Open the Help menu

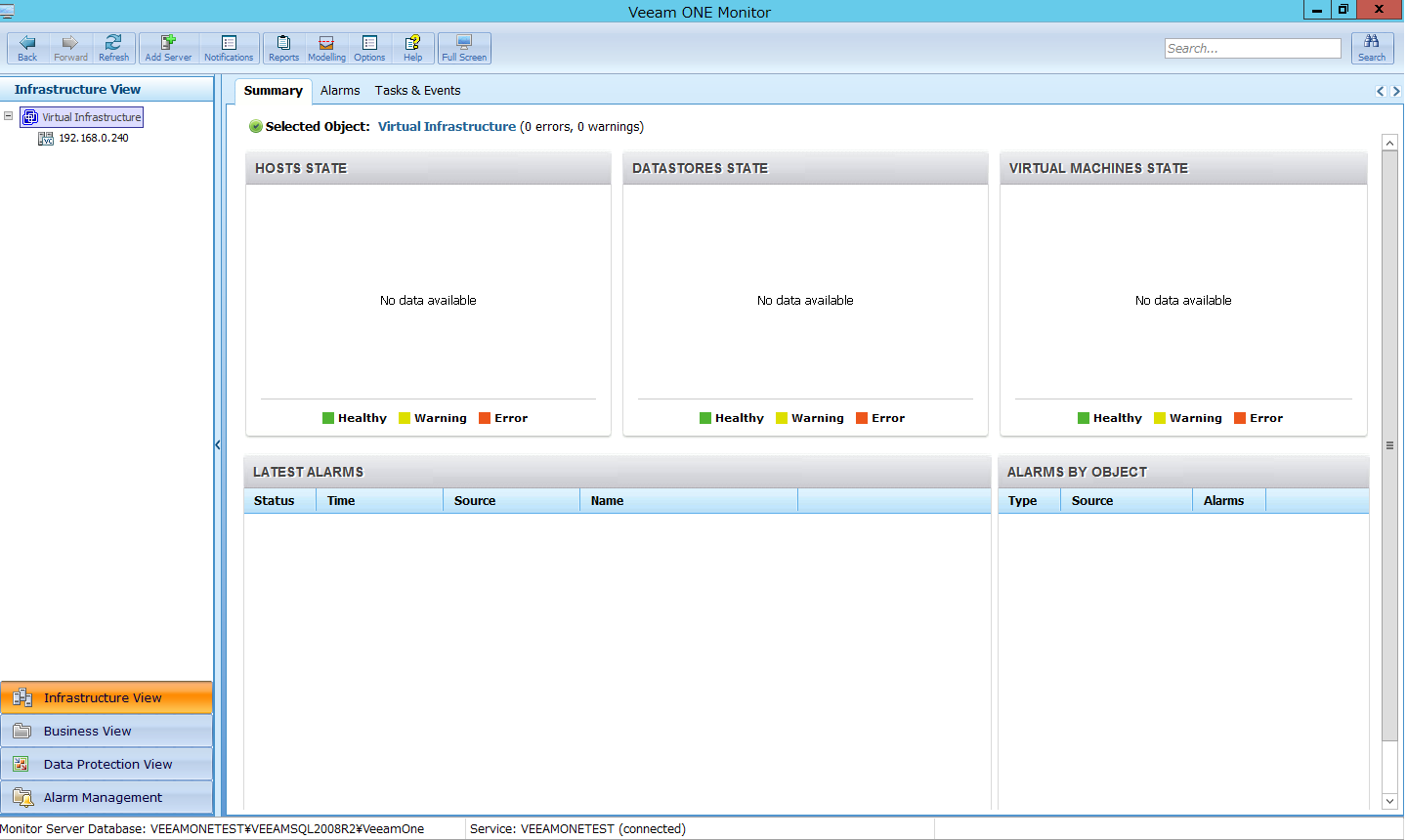(x=412, y=48)
